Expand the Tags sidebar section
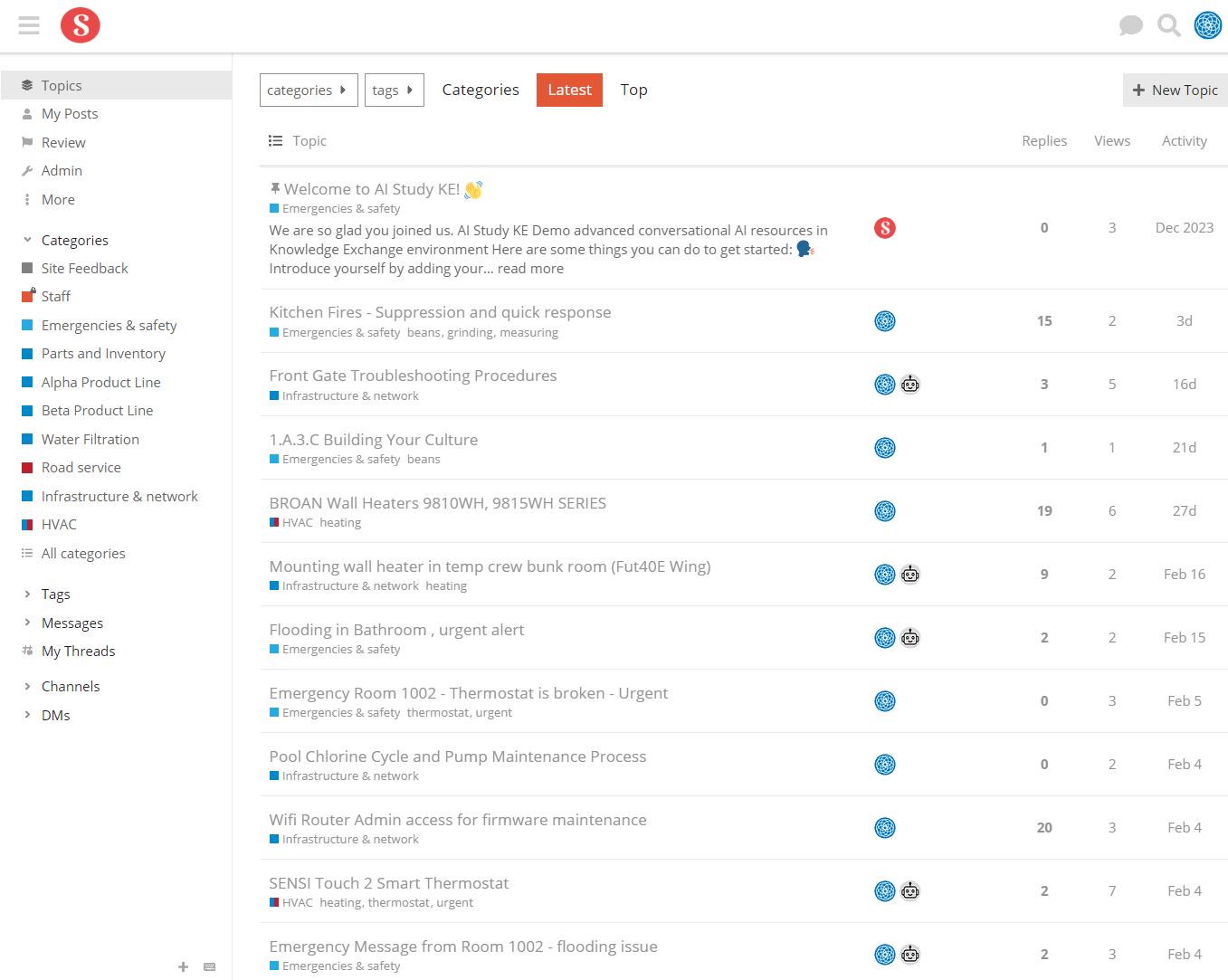1228x980 pixels. [27, 595]
